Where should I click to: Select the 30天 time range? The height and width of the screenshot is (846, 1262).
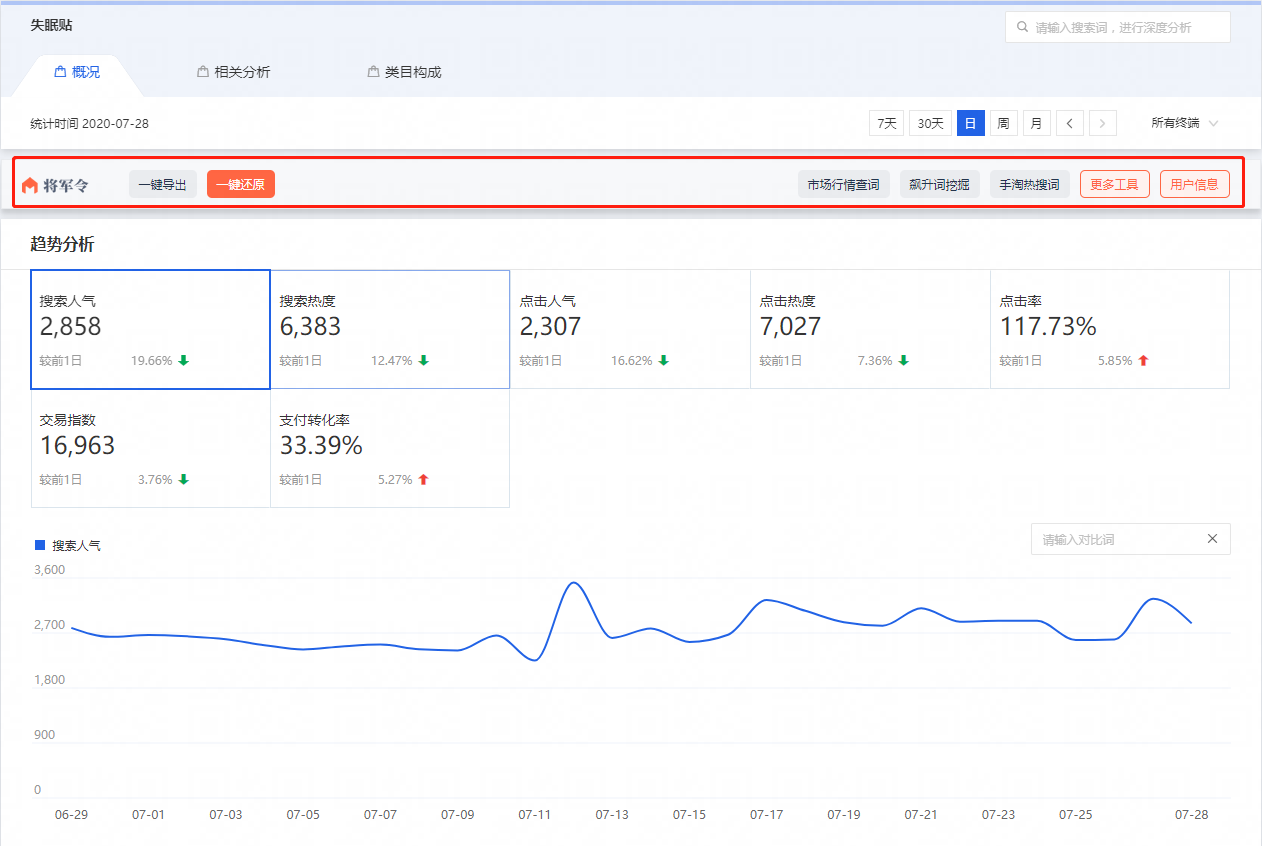930,123
